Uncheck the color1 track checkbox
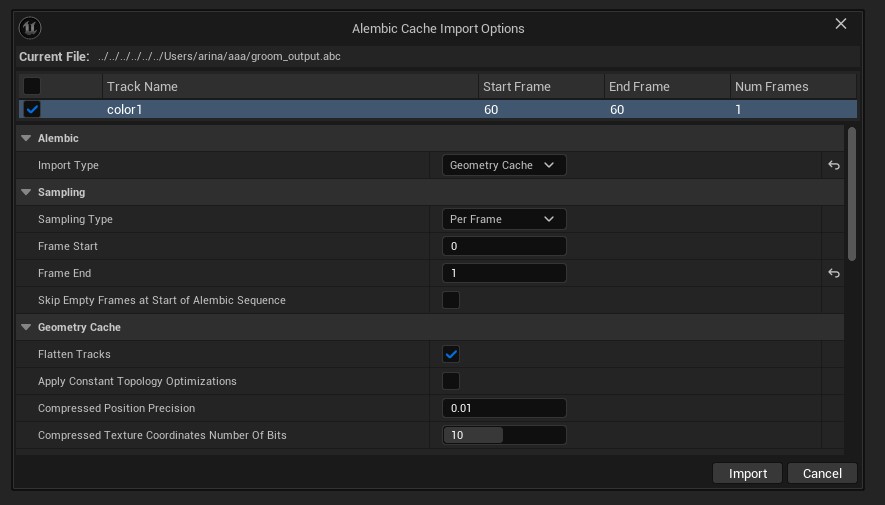Image resolution: width=885 pixels, height=505 pixels. (x=32, y=109)
